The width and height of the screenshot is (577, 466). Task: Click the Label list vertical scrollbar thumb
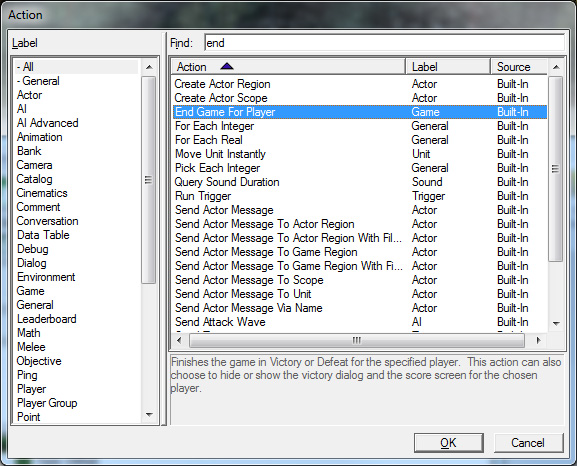click(149, 180)
